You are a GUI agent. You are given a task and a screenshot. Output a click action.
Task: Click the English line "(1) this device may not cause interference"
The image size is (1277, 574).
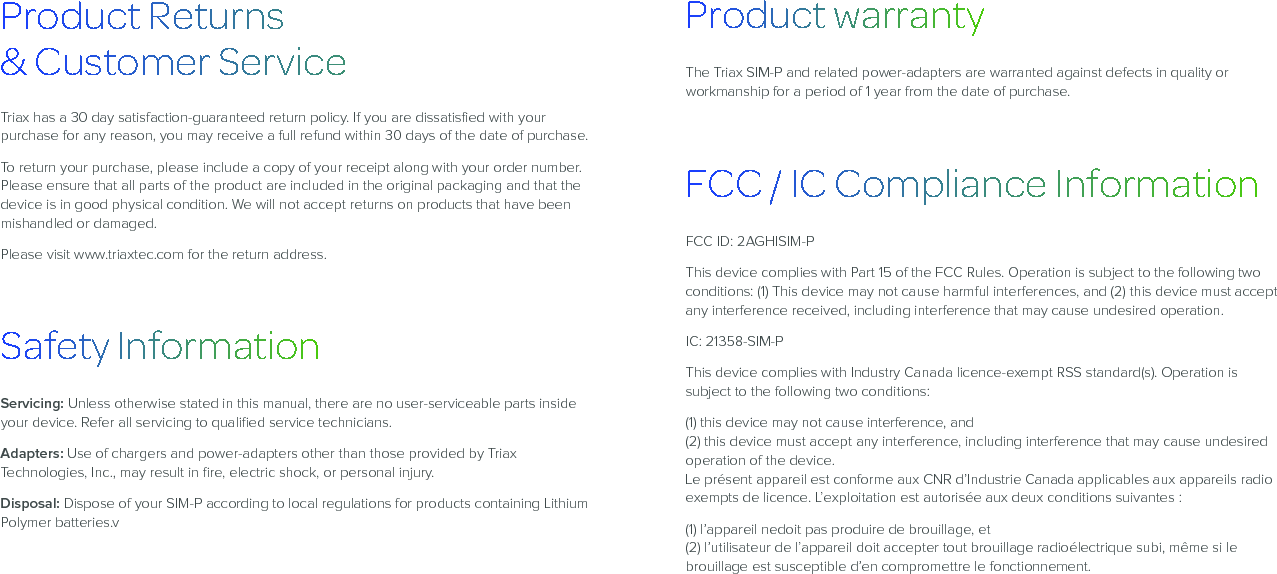pyautogui.click(x=829, y=423)
